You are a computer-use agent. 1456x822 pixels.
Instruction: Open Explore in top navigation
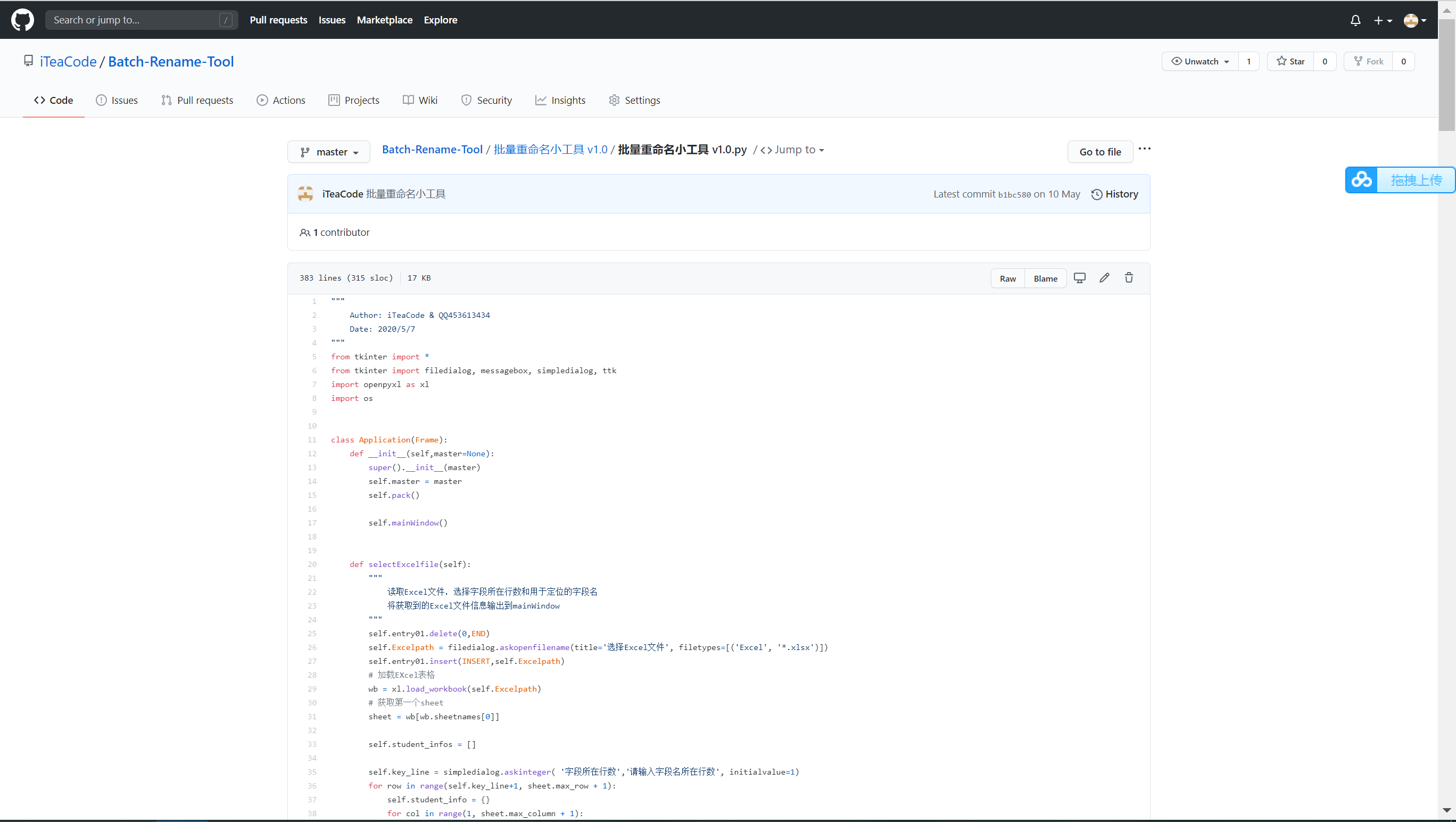440,20
